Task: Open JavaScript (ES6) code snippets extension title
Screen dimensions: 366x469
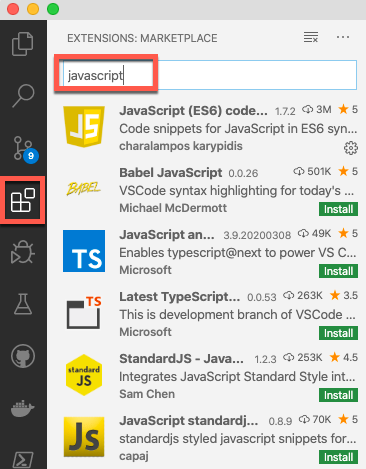Action: [x=193, y=111]
